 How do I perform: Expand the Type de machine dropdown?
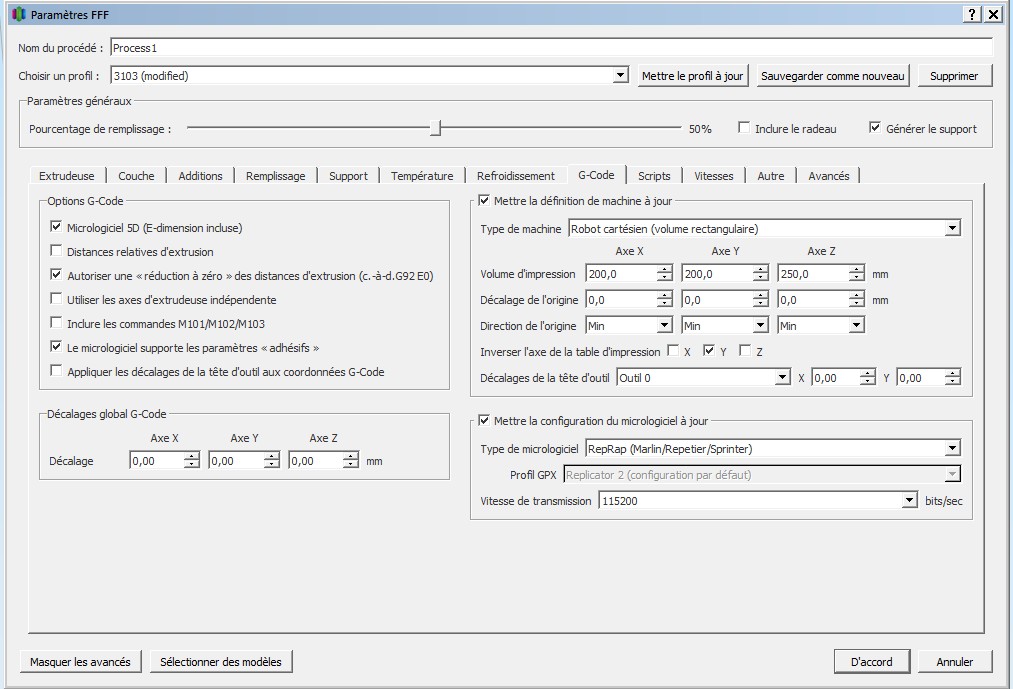(x=951, y=229)
